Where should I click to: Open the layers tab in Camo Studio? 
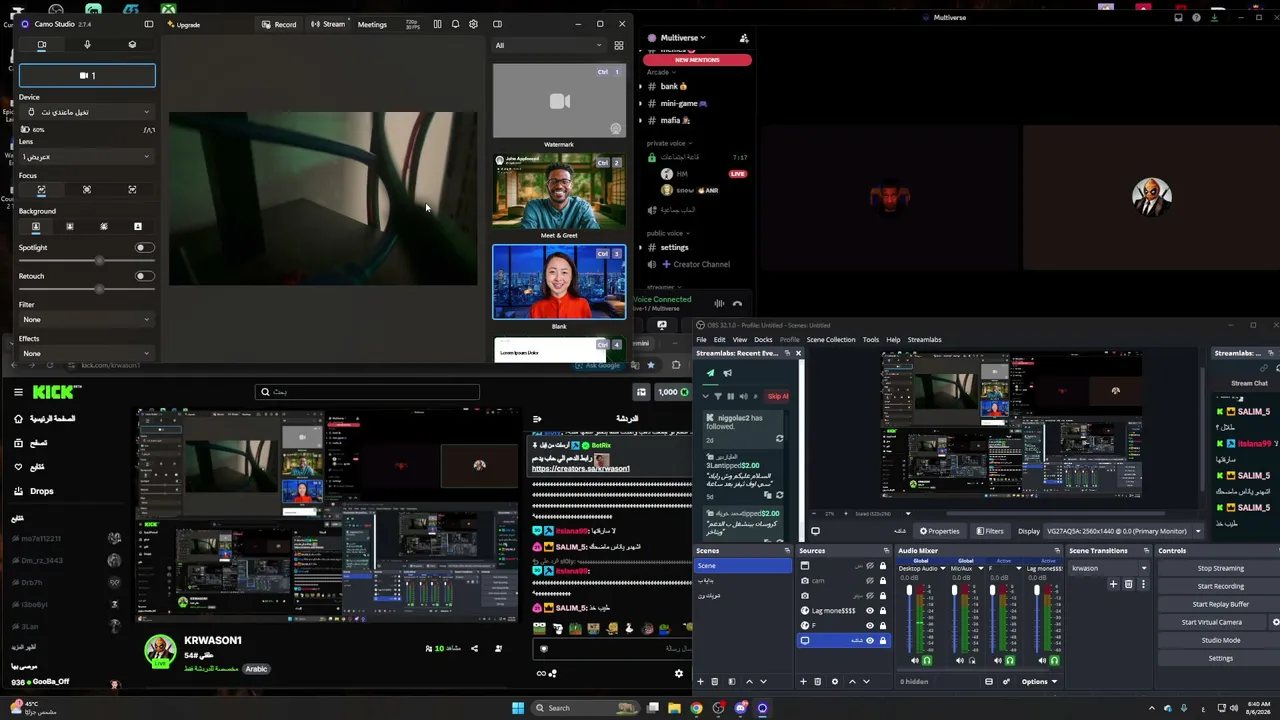[x=132, y=44]
